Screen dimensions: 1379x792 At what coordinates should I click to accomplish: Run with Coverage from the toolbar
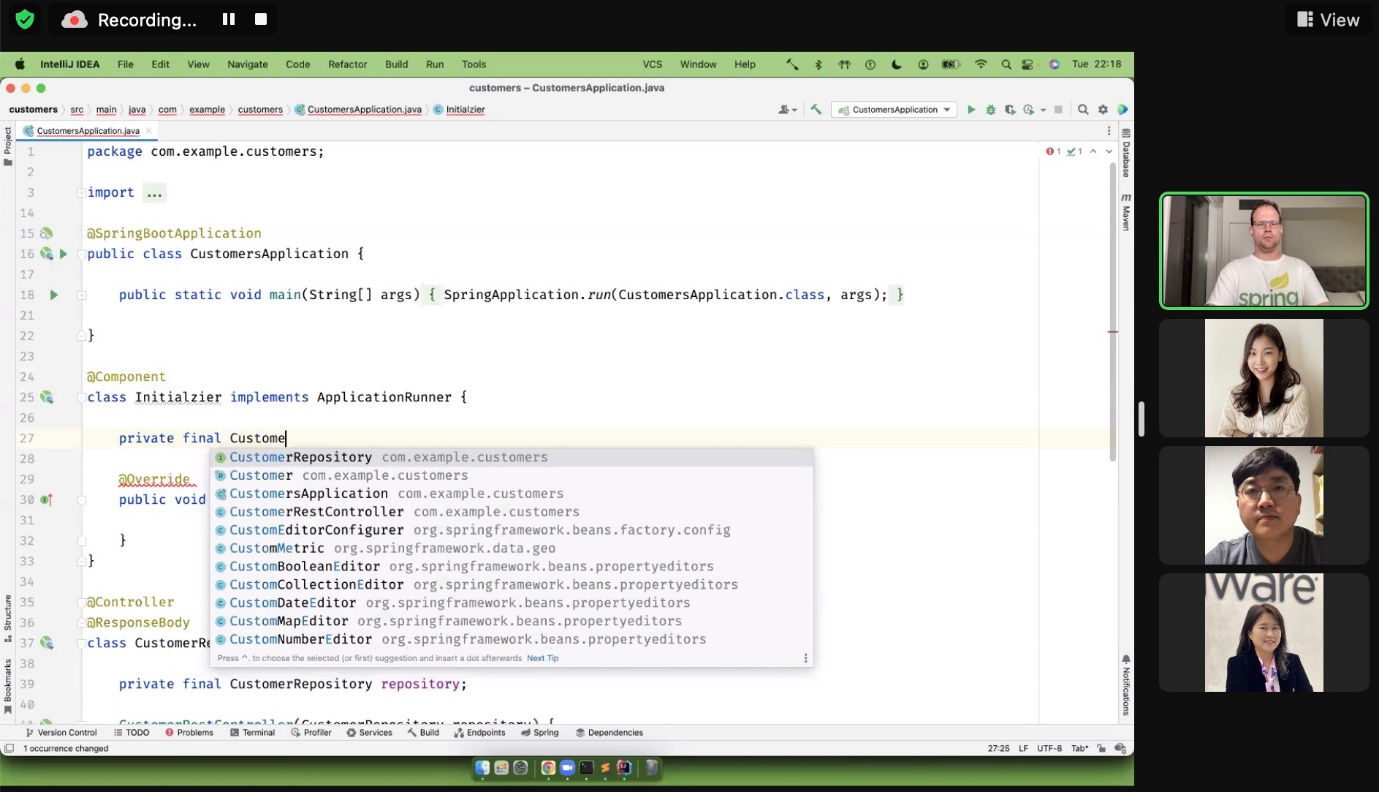[x=1010, y=110]
